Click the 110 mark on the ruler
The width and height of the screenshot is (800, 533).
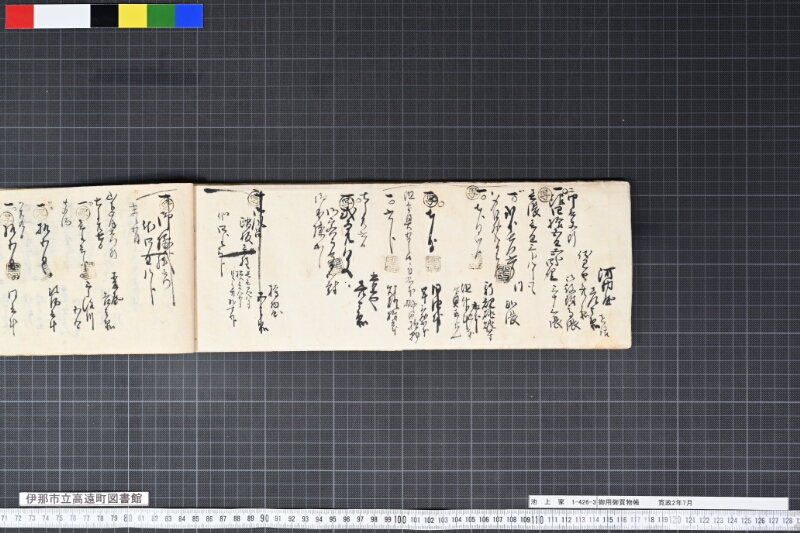click(537, 520)
